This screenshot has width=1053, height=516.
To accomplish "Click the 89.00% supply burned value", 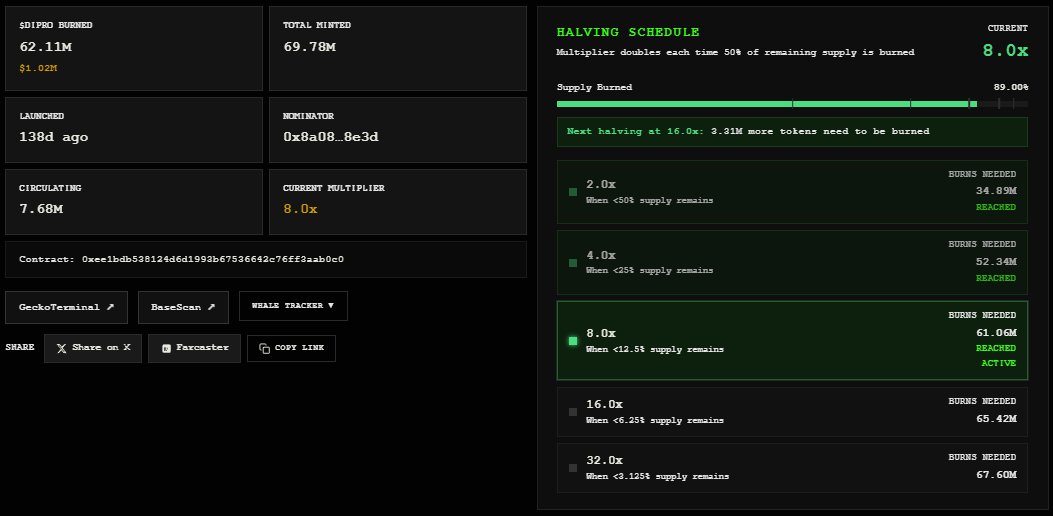I will coord(1011,87).
